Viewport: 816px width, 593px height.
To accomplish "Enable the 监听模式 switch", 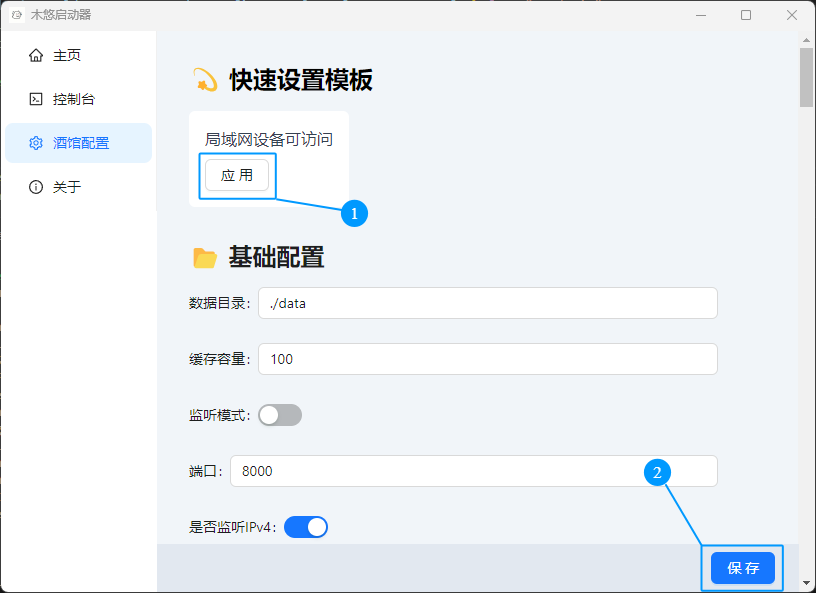I will tap(280, 415).
